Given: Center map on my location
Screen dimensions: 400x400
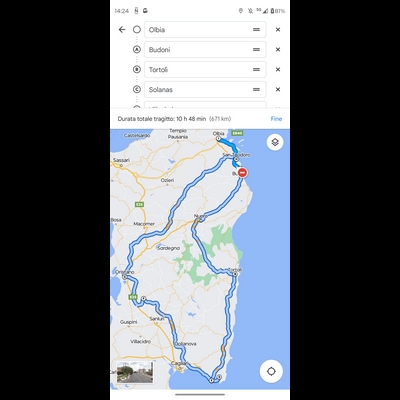Looking at the screenshot, I should tap(271, 371).
